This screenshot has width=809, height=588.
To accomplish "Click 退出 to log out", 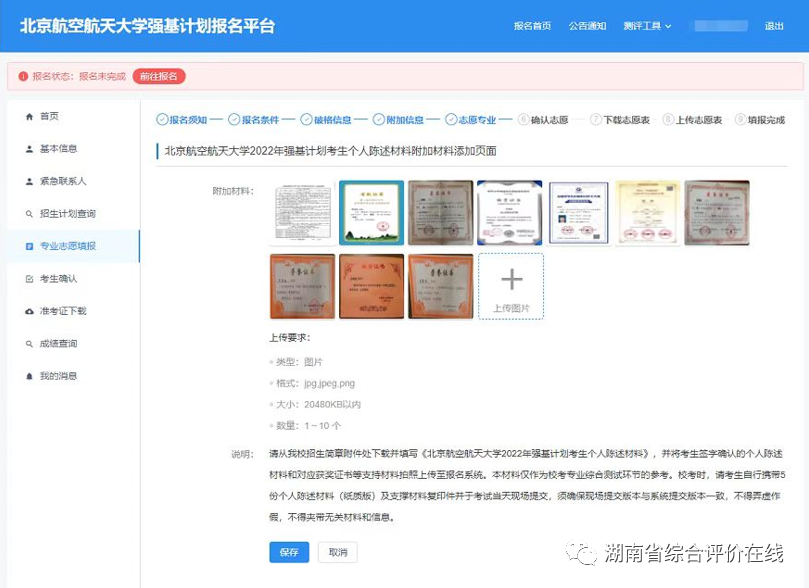I will pos(774,26).
